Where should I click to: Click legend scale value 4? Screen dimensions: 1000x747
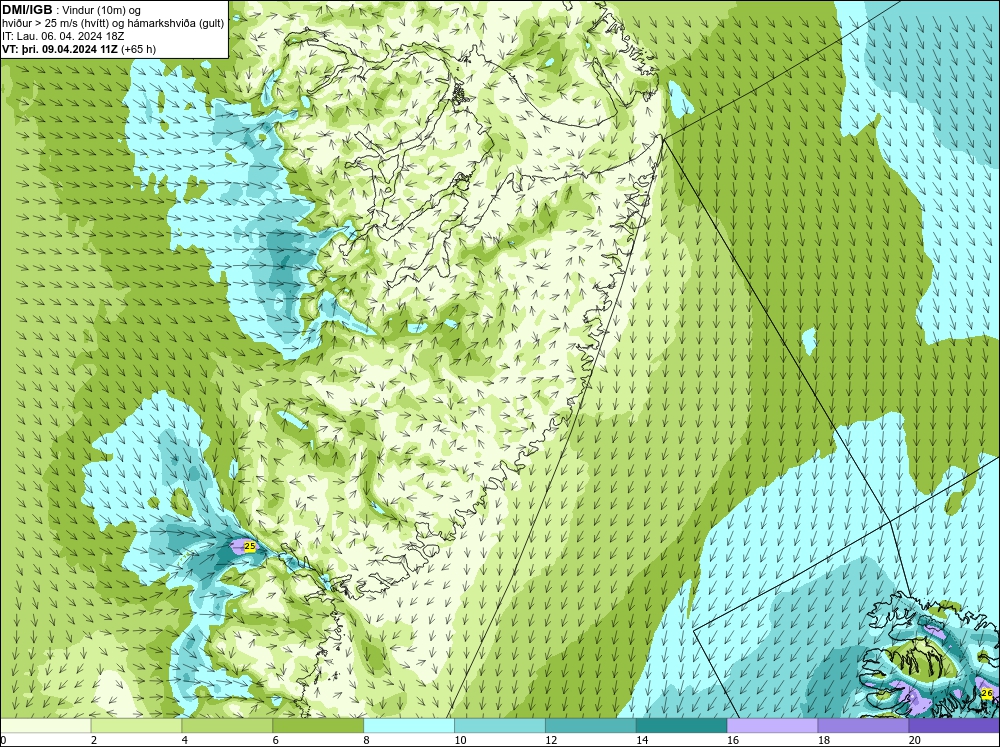pos(185,740)
